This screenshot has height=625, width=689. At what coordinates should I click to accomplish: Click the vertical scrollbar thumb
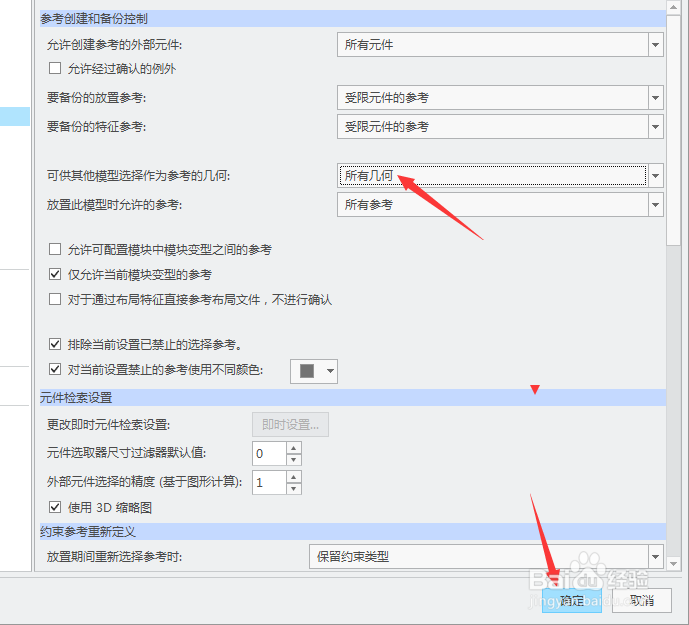coord(673,130)
